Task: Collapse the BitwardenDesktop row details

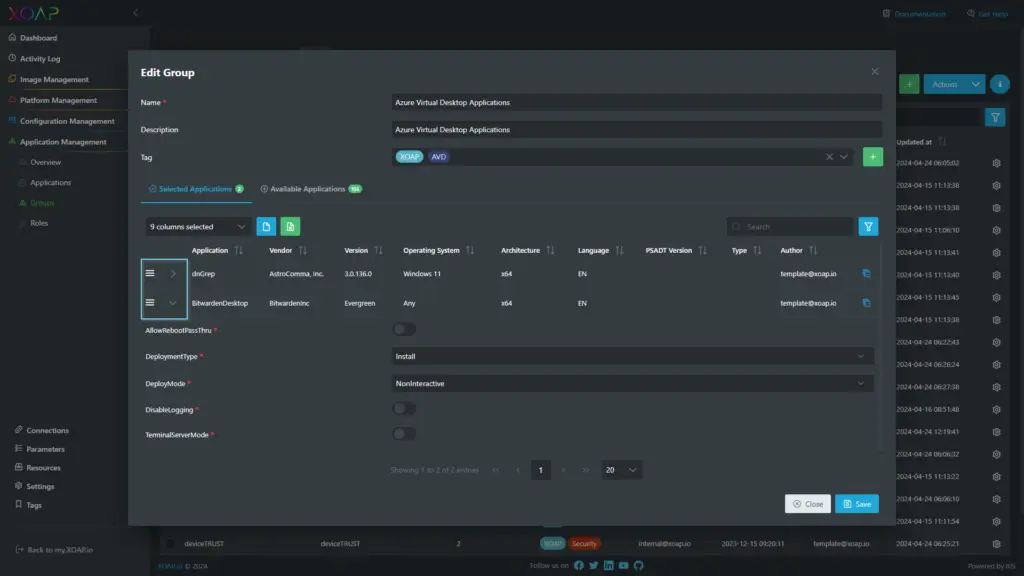Action: tap(173, 303)
